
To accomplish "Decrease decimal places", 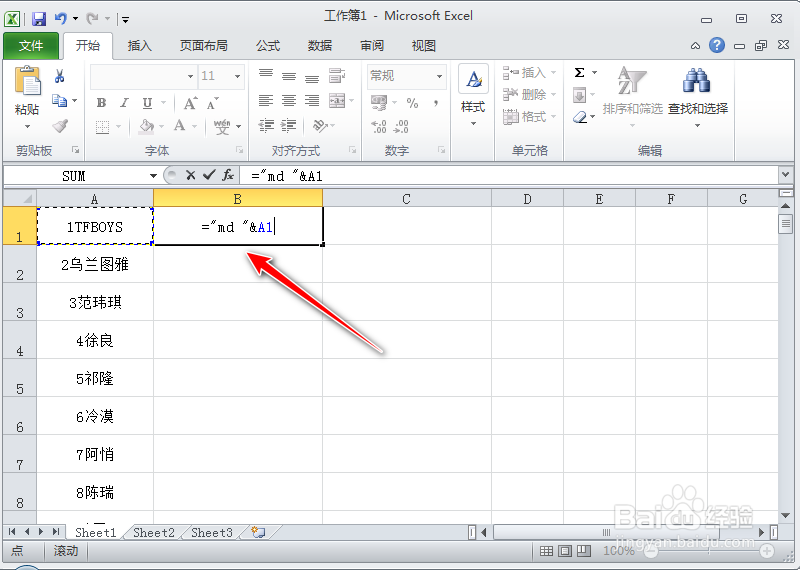I will [402, 126].
